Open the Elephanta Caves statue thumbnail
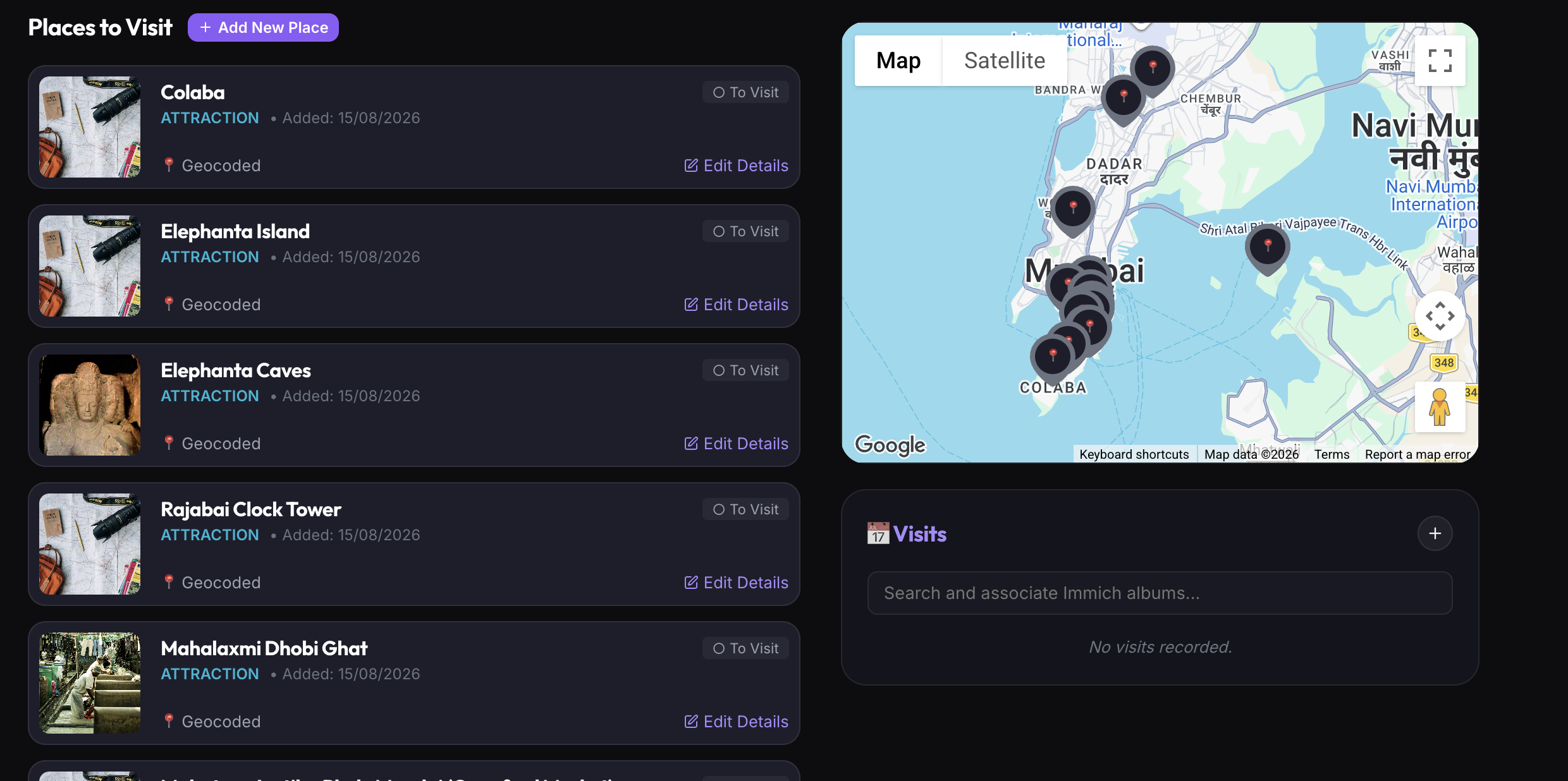Screen dimensions: 1568x781 pos(90,405)
